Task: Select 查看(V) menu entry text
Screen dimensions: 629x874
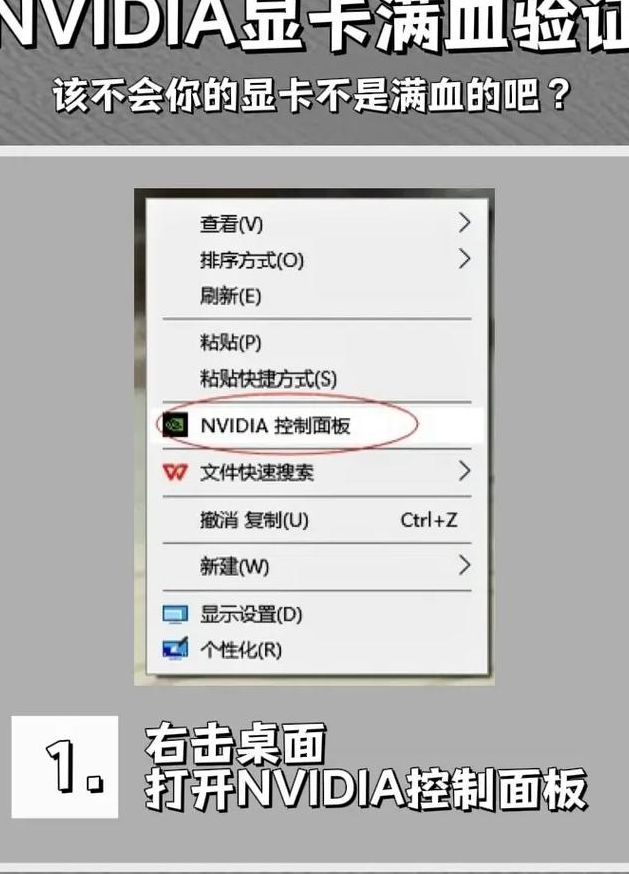Action: coord(231,224)
